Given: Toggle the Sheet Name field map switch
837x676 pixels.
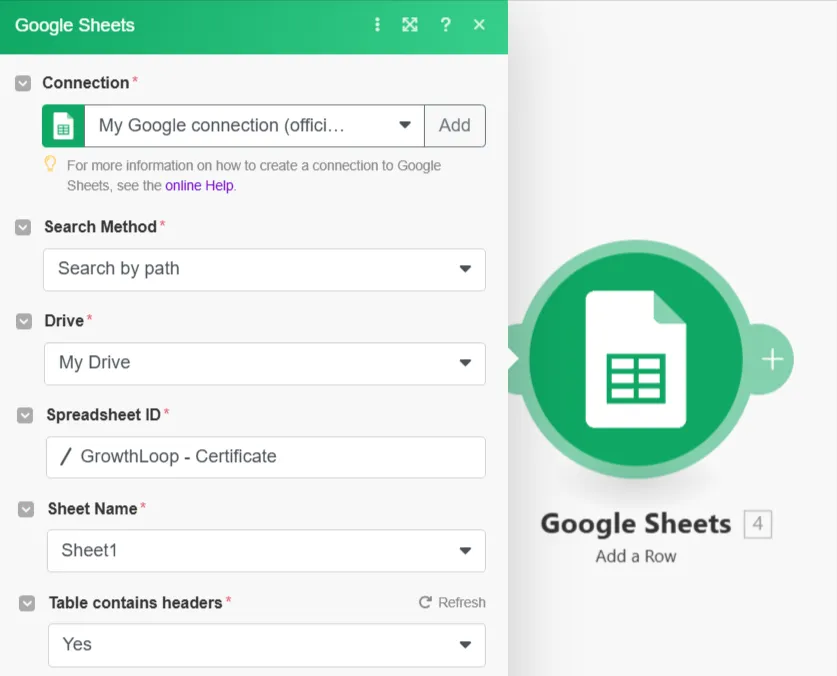Looking at the screenshot, I should coord(26,509).
